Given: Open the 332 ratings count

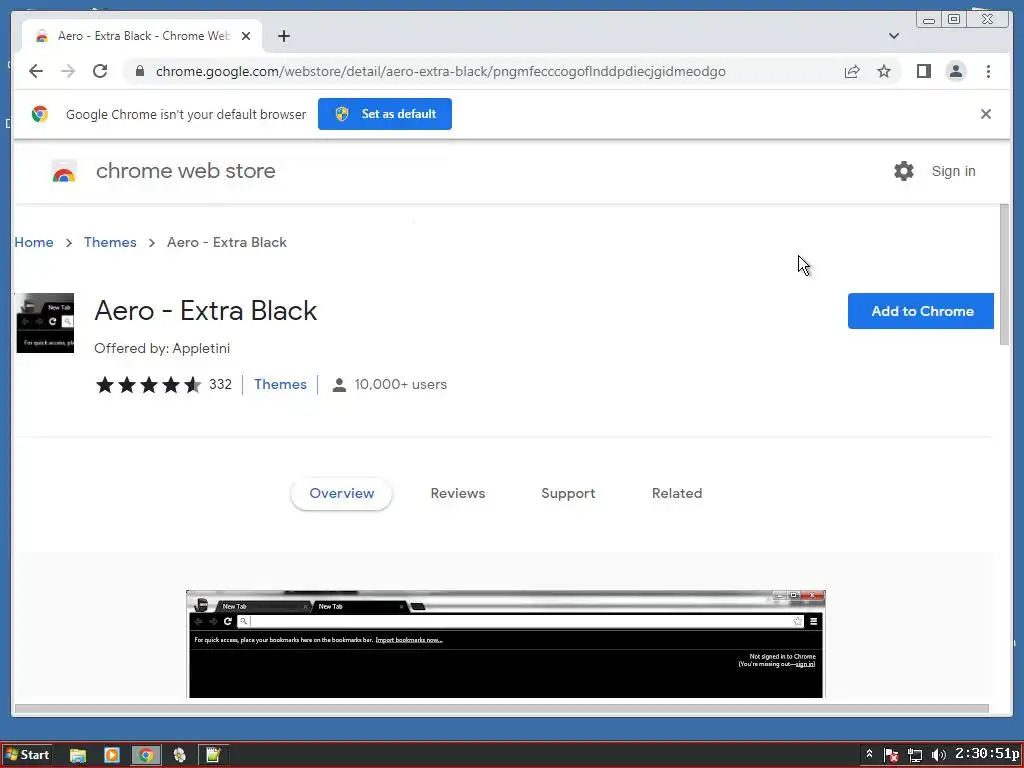Looking at the screenshot, I should coord(220,384).
